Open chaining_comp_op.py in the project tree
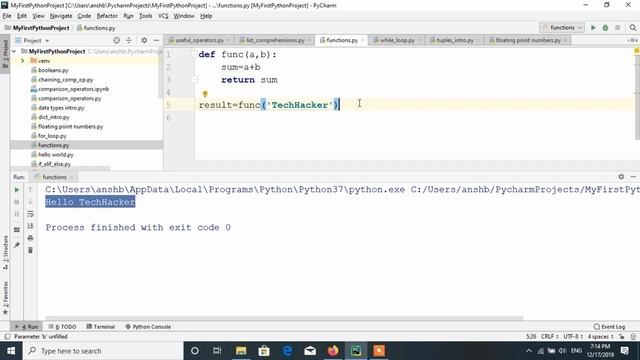 tap(65, 80)
